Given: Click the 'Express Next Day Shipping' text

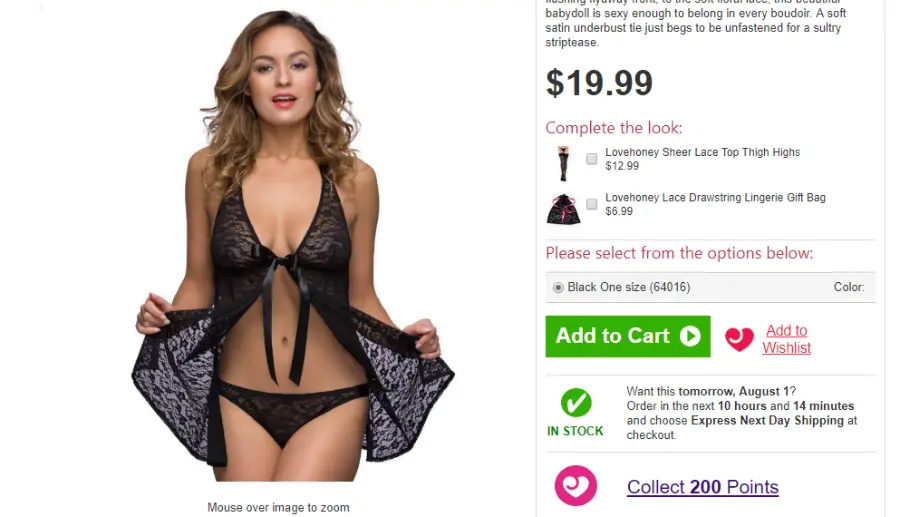Looking at the screenshot, I should click(767, 421).
